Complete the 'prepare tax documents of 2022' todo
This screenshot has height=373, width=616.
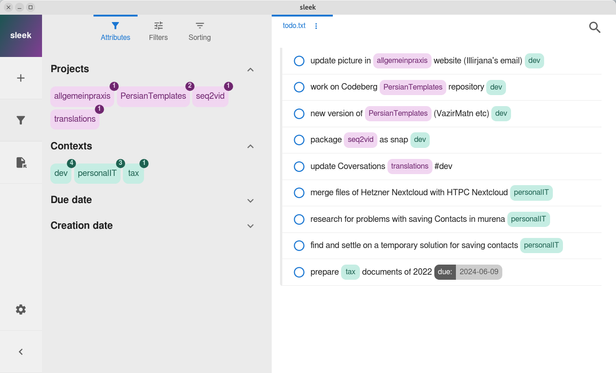299,272
